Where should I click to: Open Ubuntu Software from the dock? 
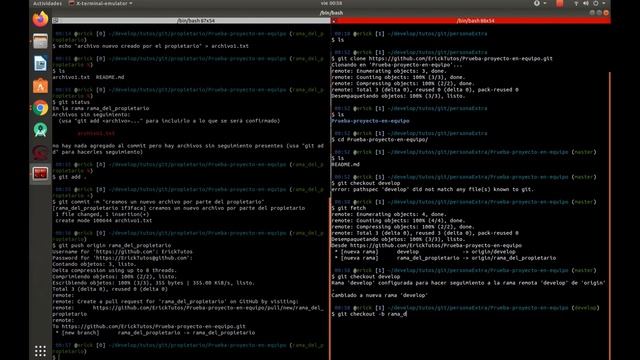click(x=40, y=86)
